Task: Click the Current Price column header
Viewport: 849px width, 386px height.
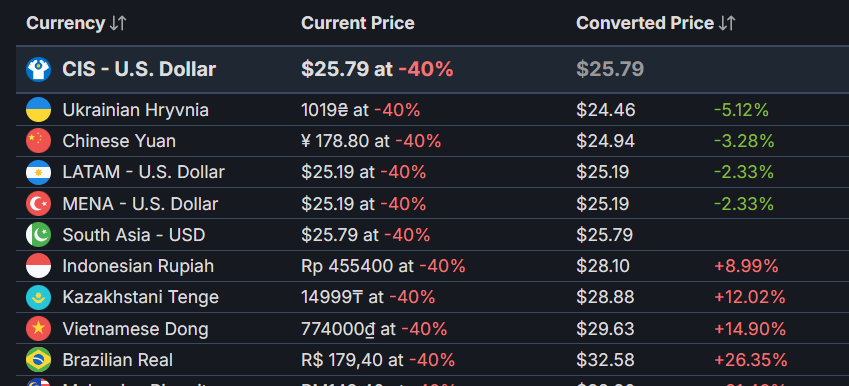Action: tap(357, 23)
